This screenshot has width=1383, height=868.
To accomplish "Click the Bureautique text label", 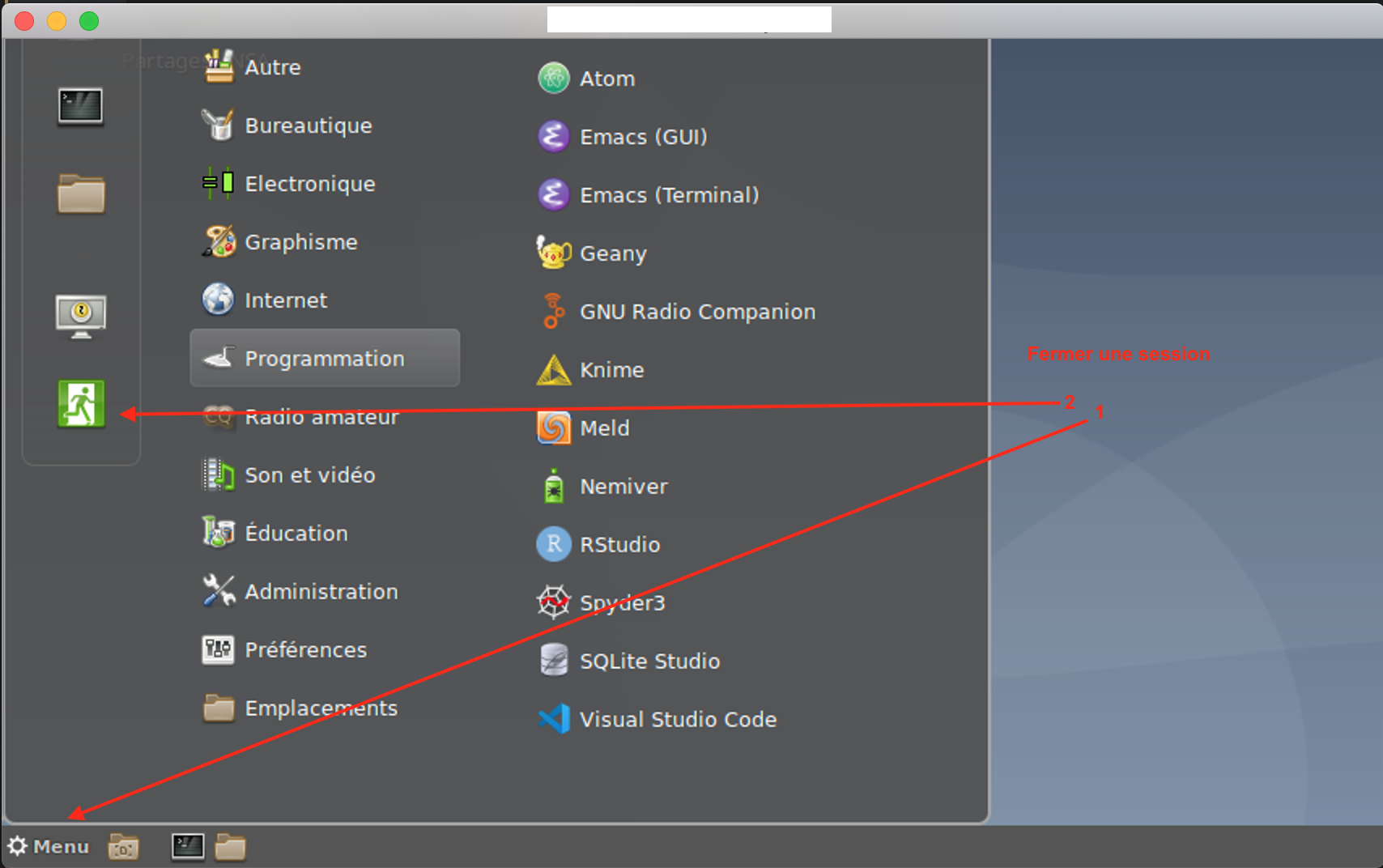I will [x=309, y=126].
